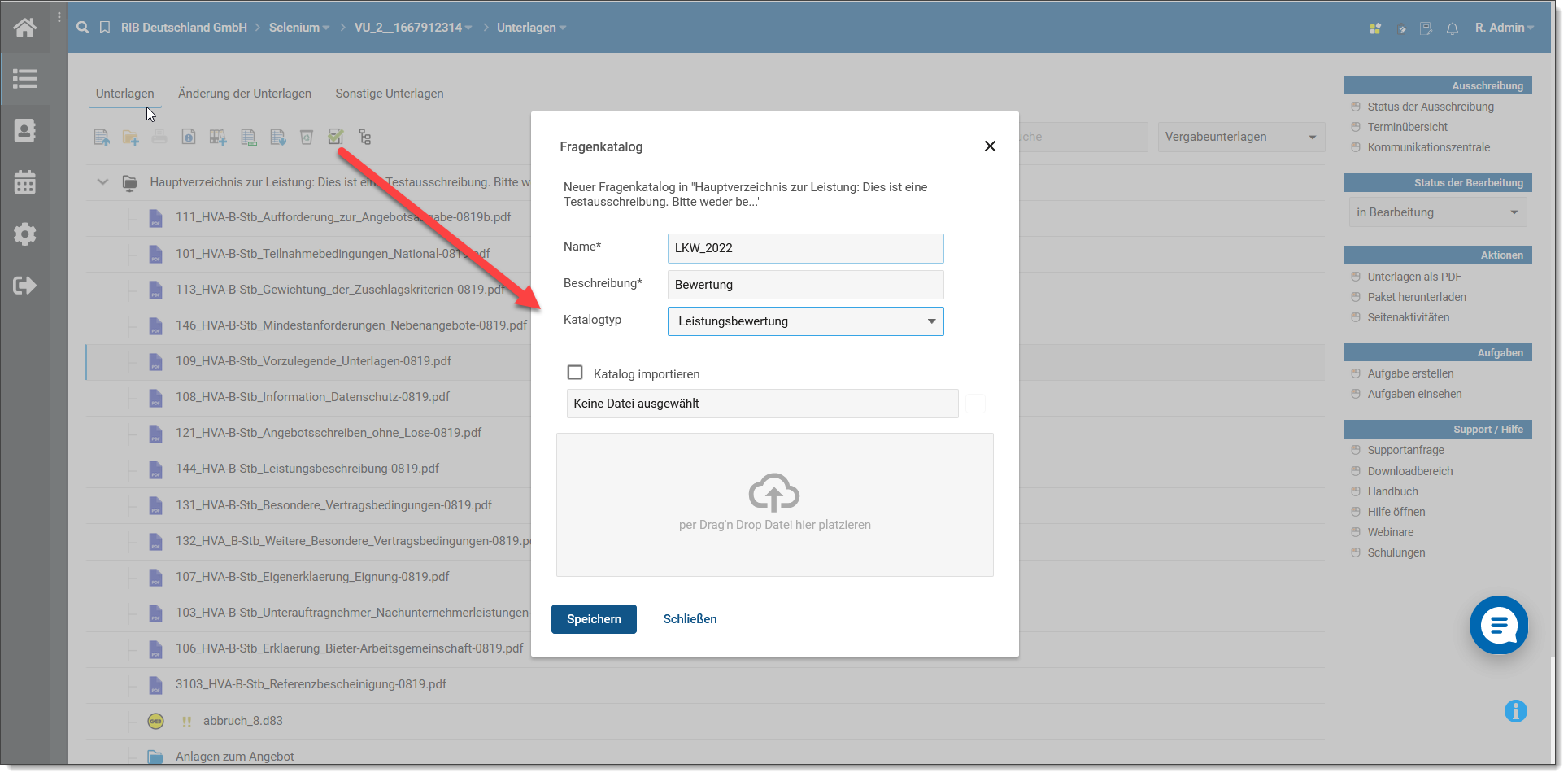
Task: Open Kommunikationszentrale link
Action: (1429, 147)
